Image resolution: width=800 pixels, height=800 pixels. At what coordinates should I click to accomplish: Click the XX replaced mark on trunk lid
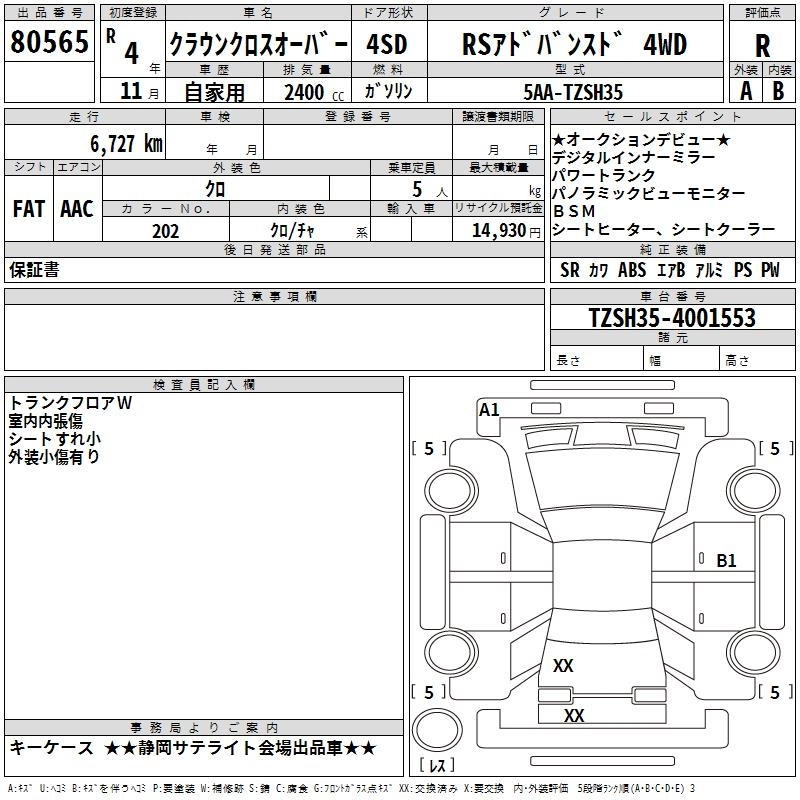point(563,665)
